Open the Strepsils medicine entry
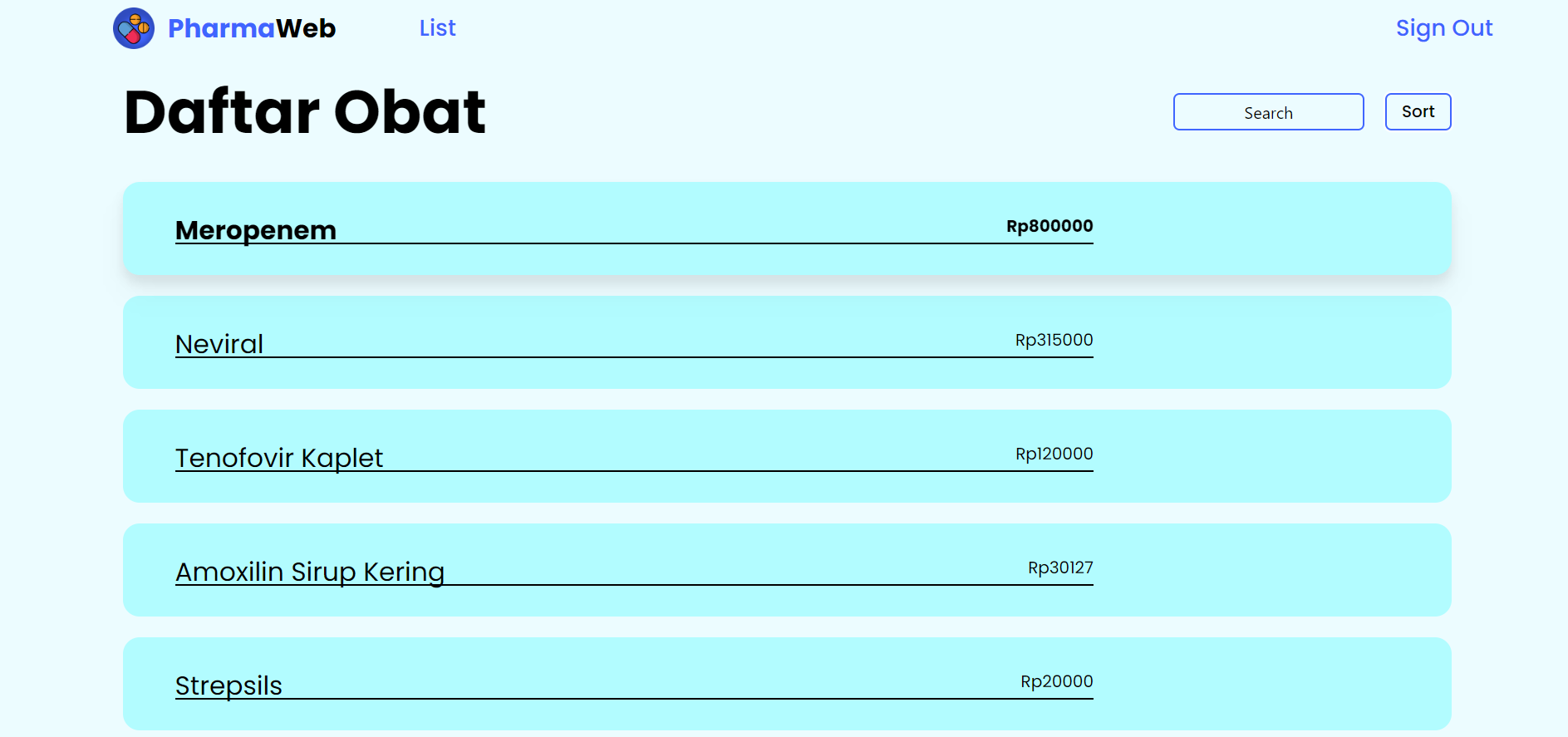The width and height of the screenshot is (1568, 737). 229,685
